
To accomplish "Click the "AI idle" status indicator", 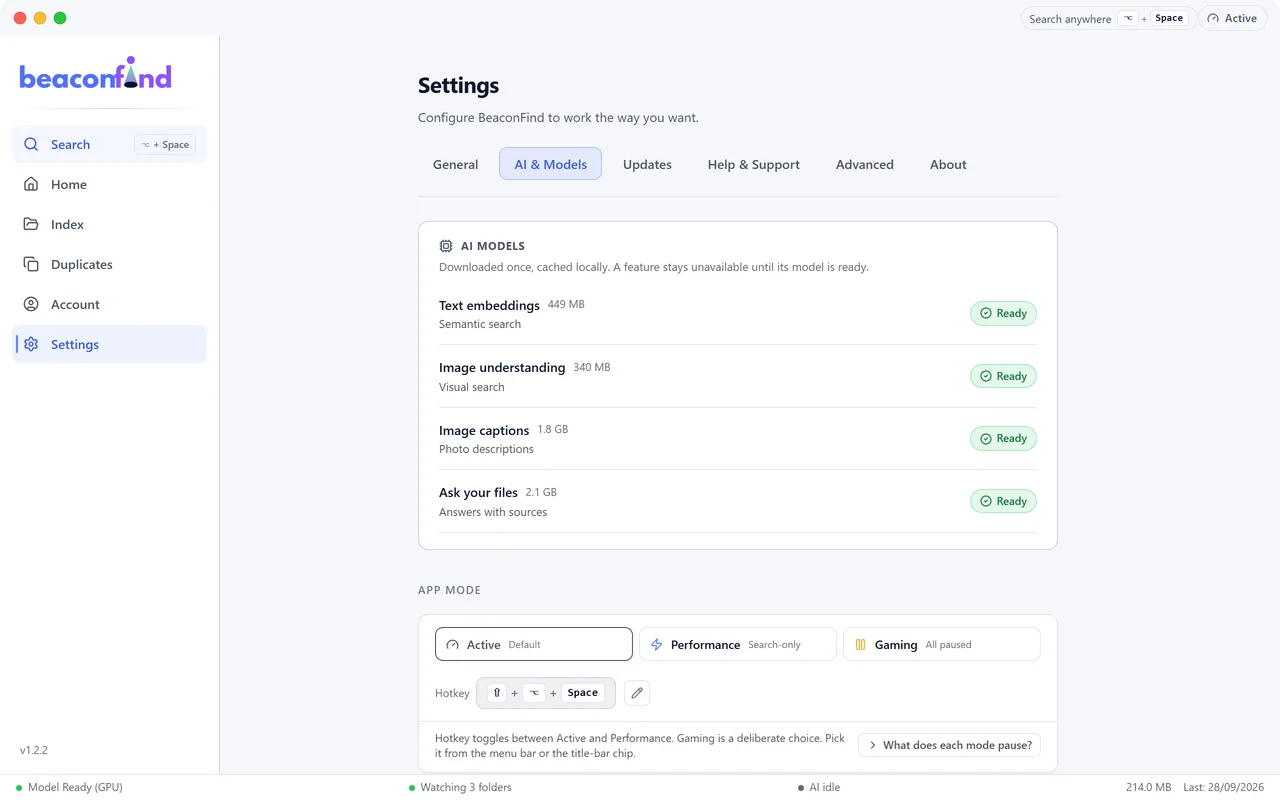I will click(x=819, y=787).
